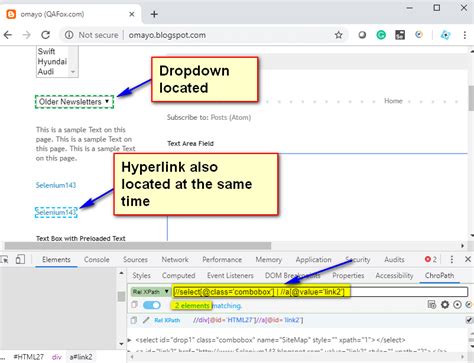Open the Sources tab
The width and height of the screenshot is (474, 363).
pyautogui.click(x=135, y=259)
